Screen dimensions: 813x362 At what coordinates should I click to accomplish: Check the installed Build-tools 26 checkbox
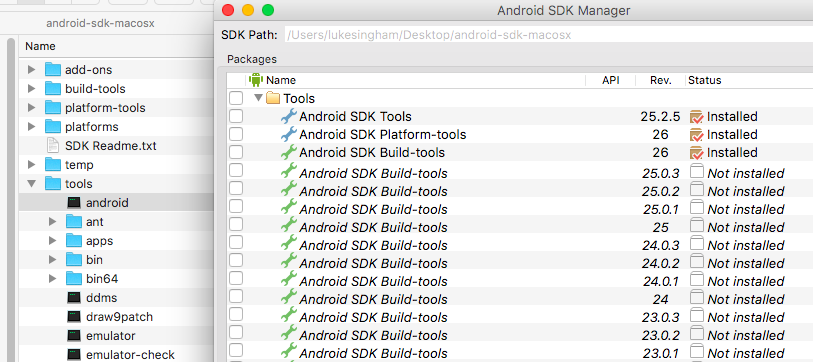pyautogui.click(x=236, y=152)
